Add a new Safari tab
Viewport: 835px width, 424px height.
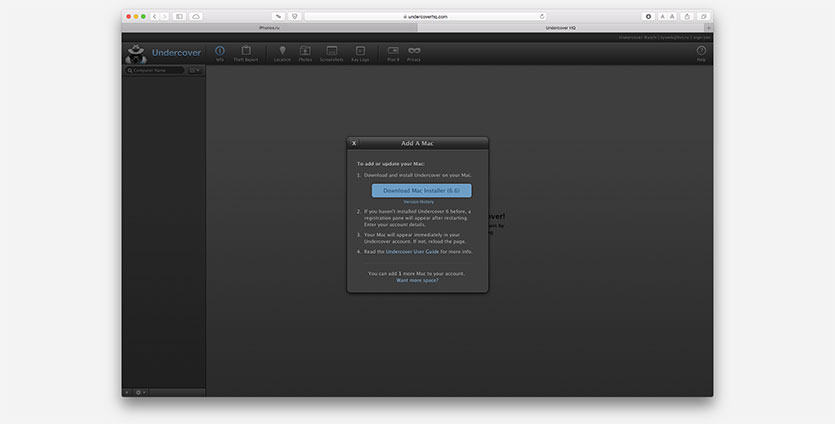click(708, 28)
